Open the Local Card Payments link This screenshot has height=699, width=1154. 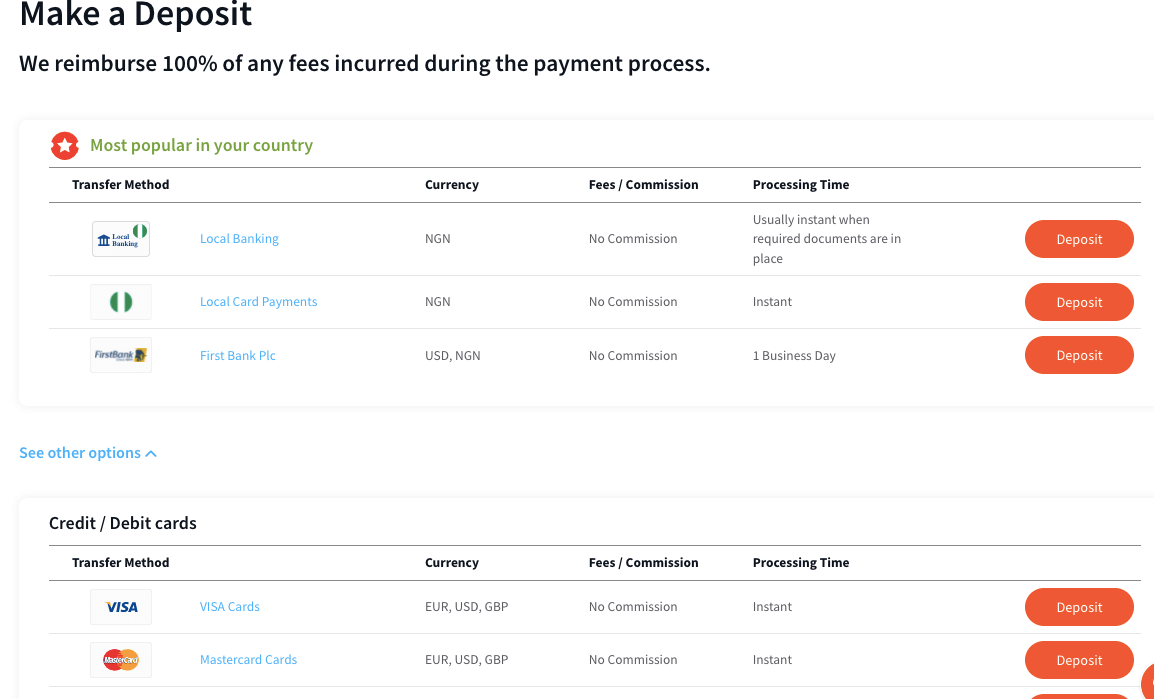tap(258, 302)
